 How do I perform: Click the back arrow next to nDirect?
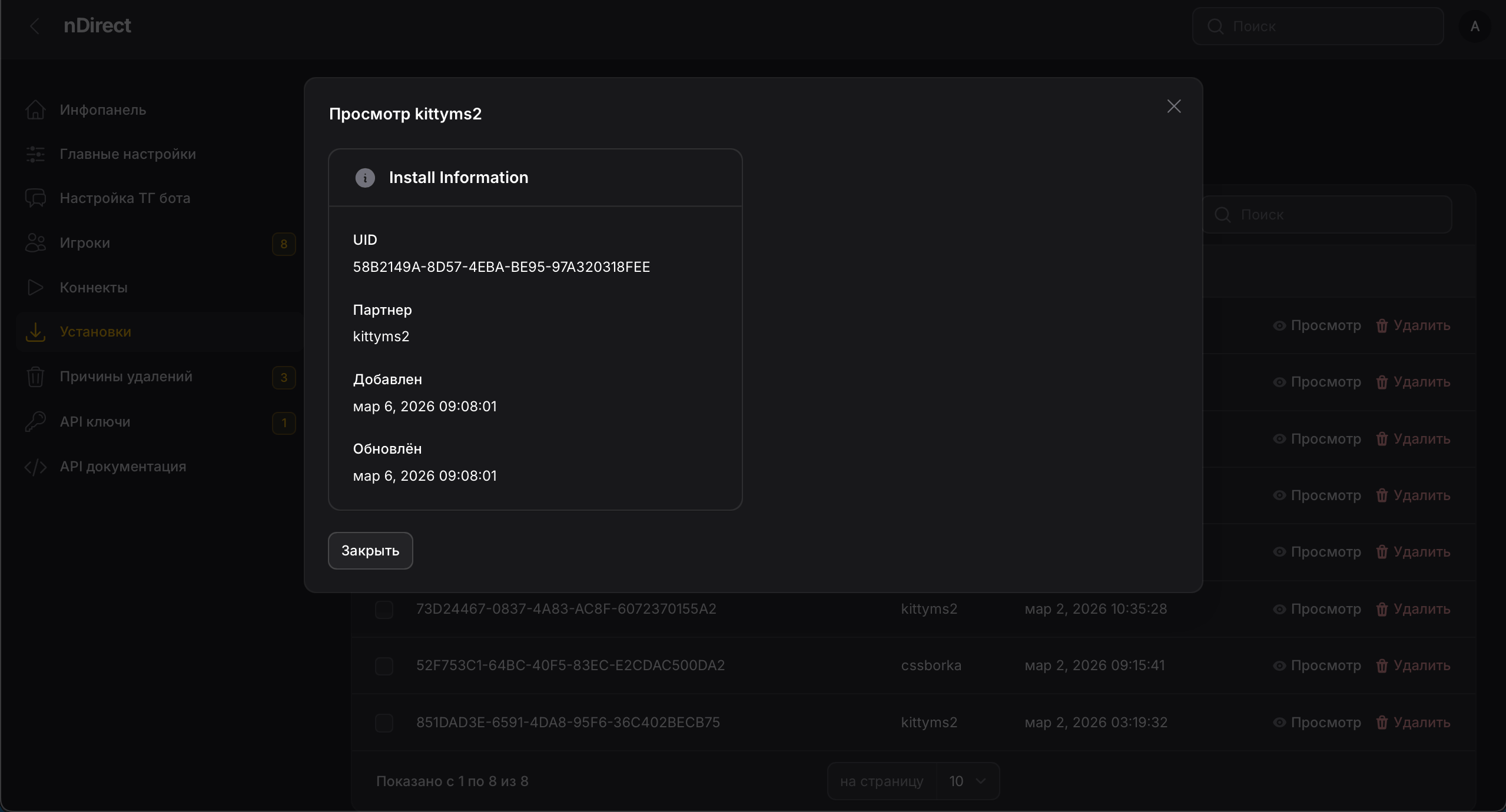coord(35,26)
